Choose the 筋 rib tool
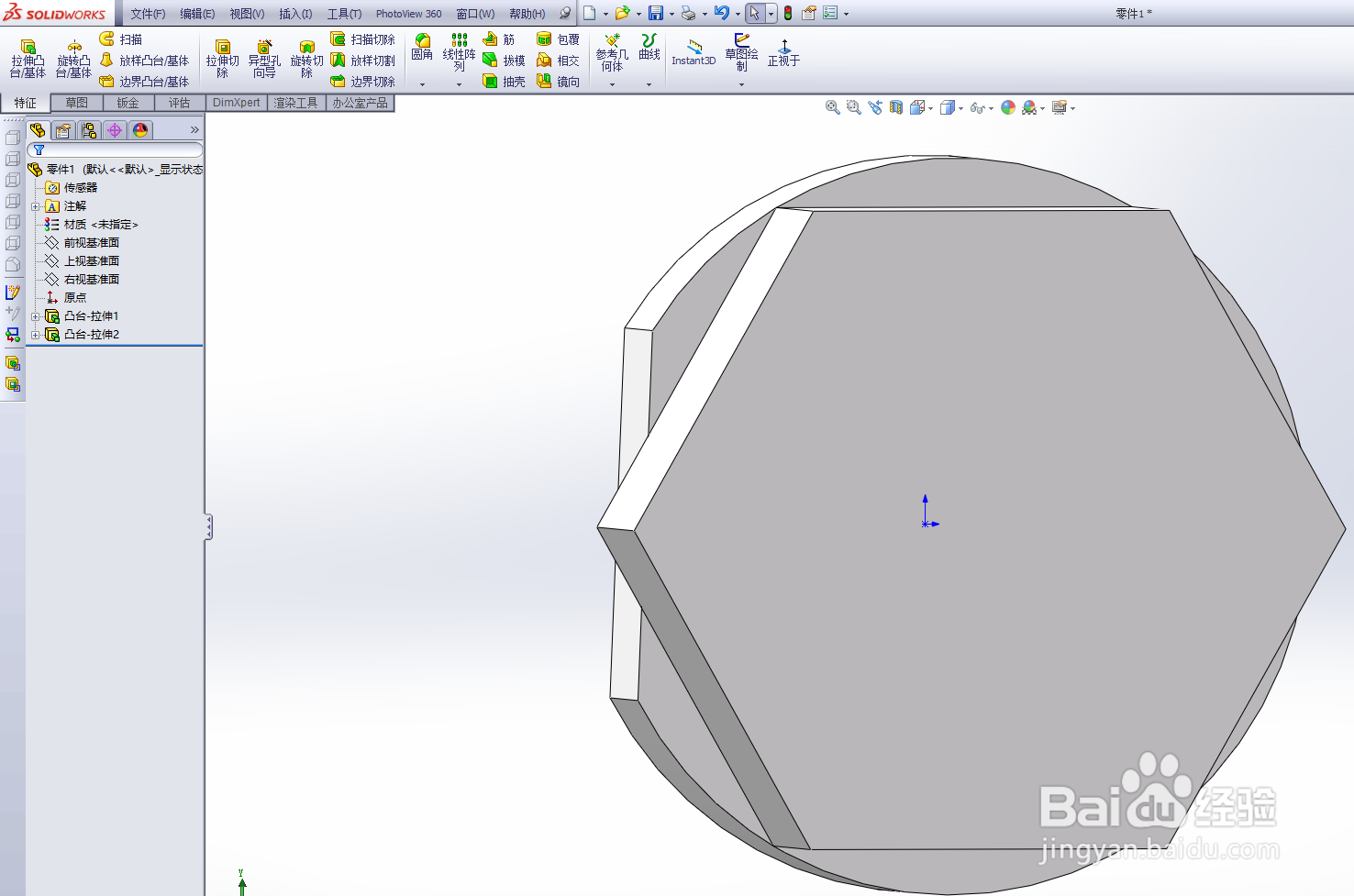1354x896 pixels. click(499, 39)
